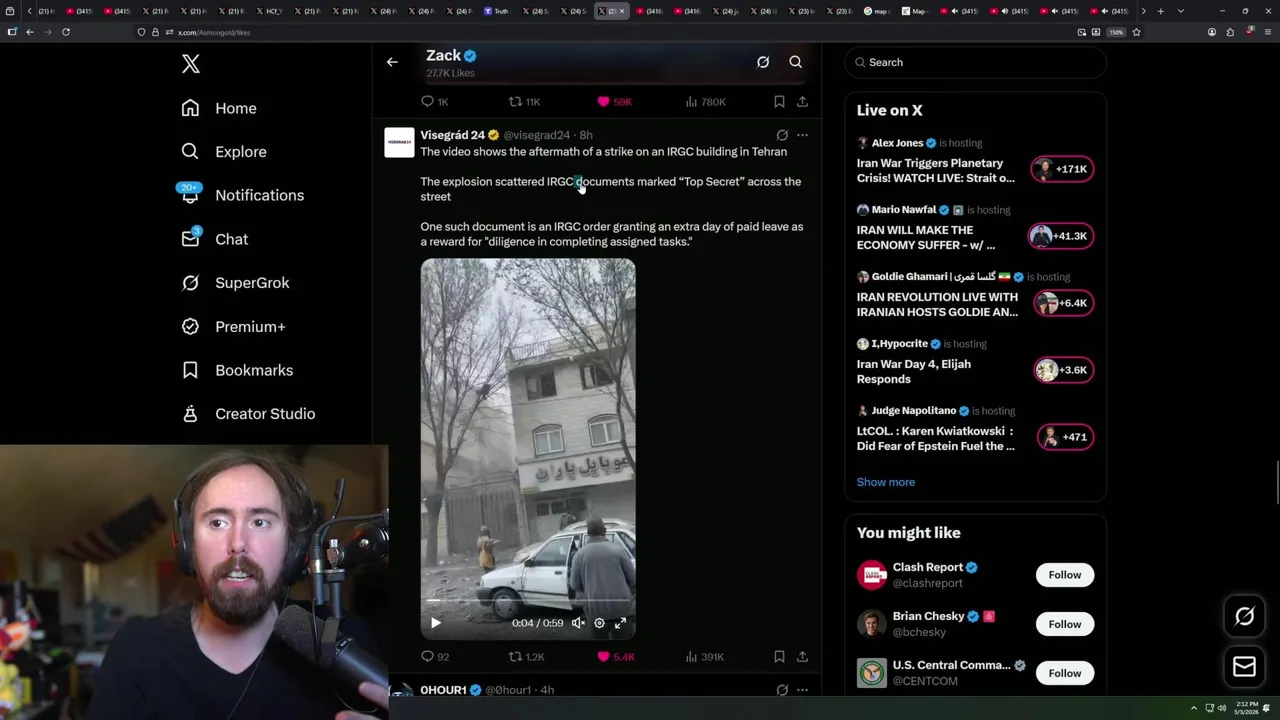Open new browser tab with plus
1280x720 pixels.
(x=1160, y=11)
